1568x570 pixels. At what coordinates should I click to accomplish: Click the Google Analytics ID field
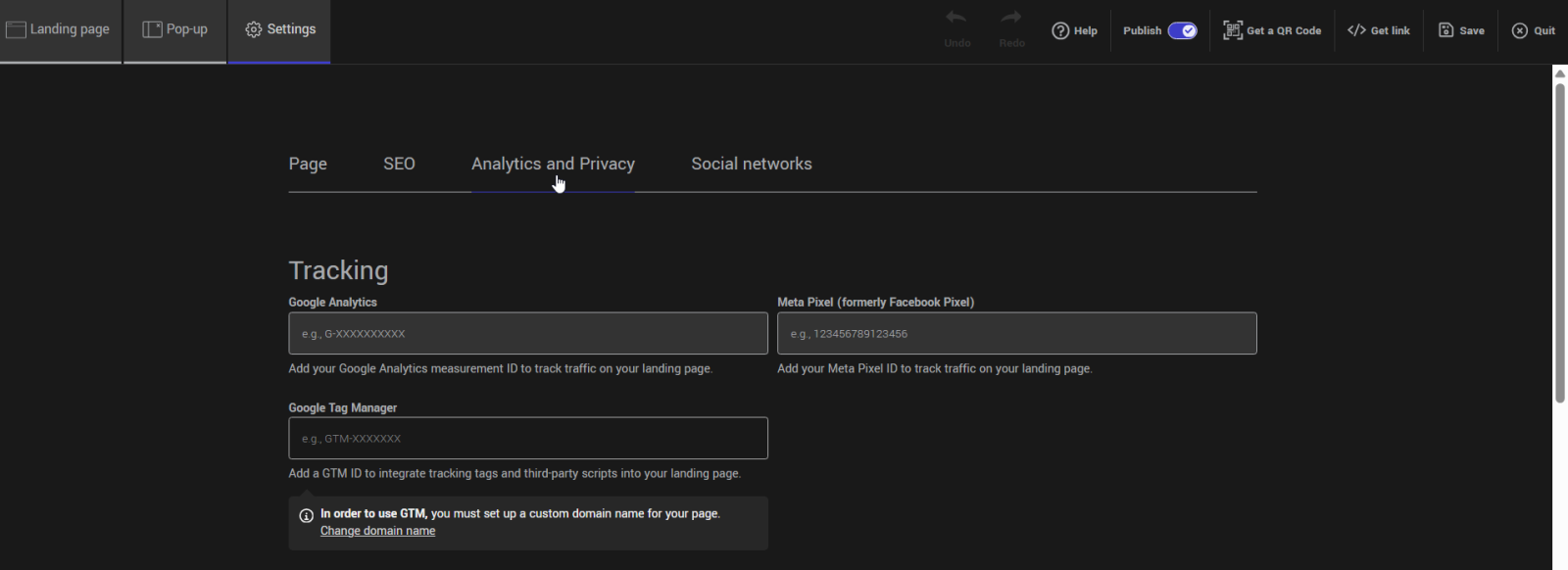coord(528,334)
